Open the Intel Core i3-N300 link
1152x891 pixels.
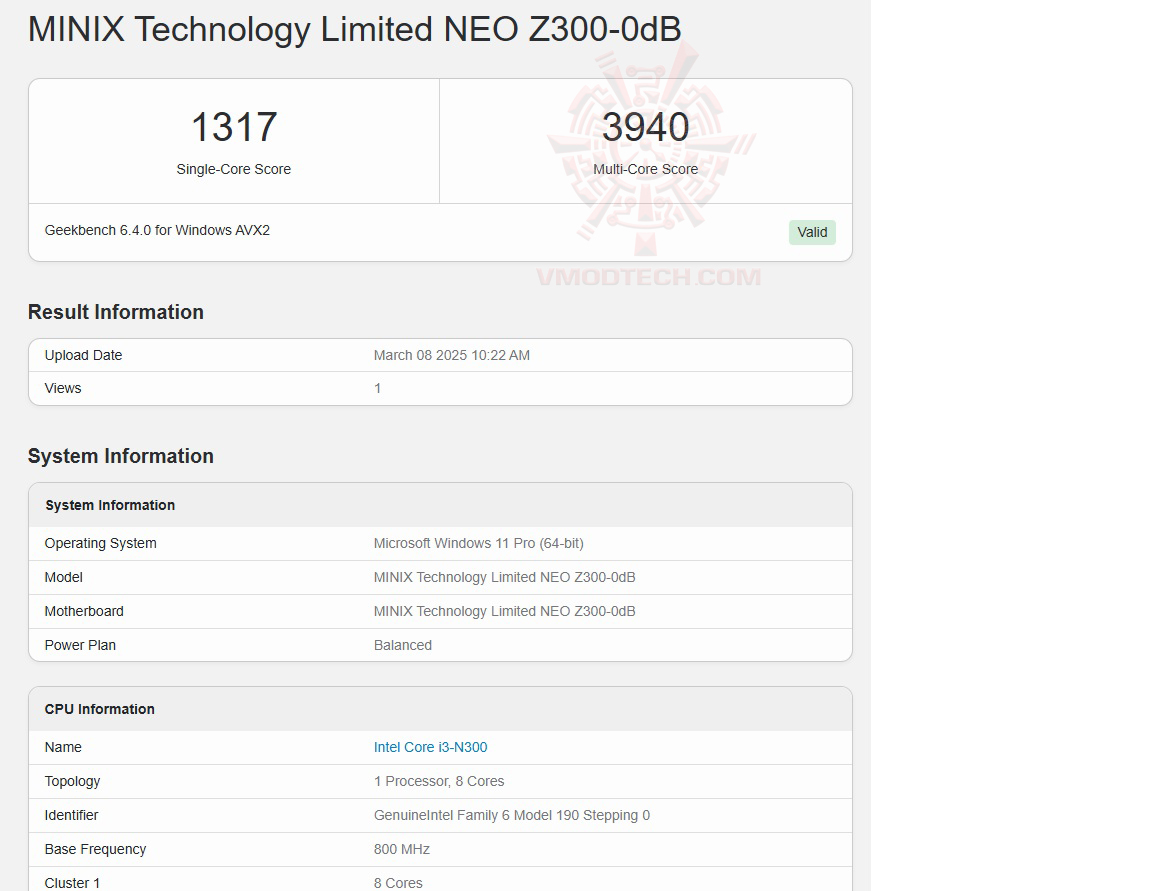430,747
